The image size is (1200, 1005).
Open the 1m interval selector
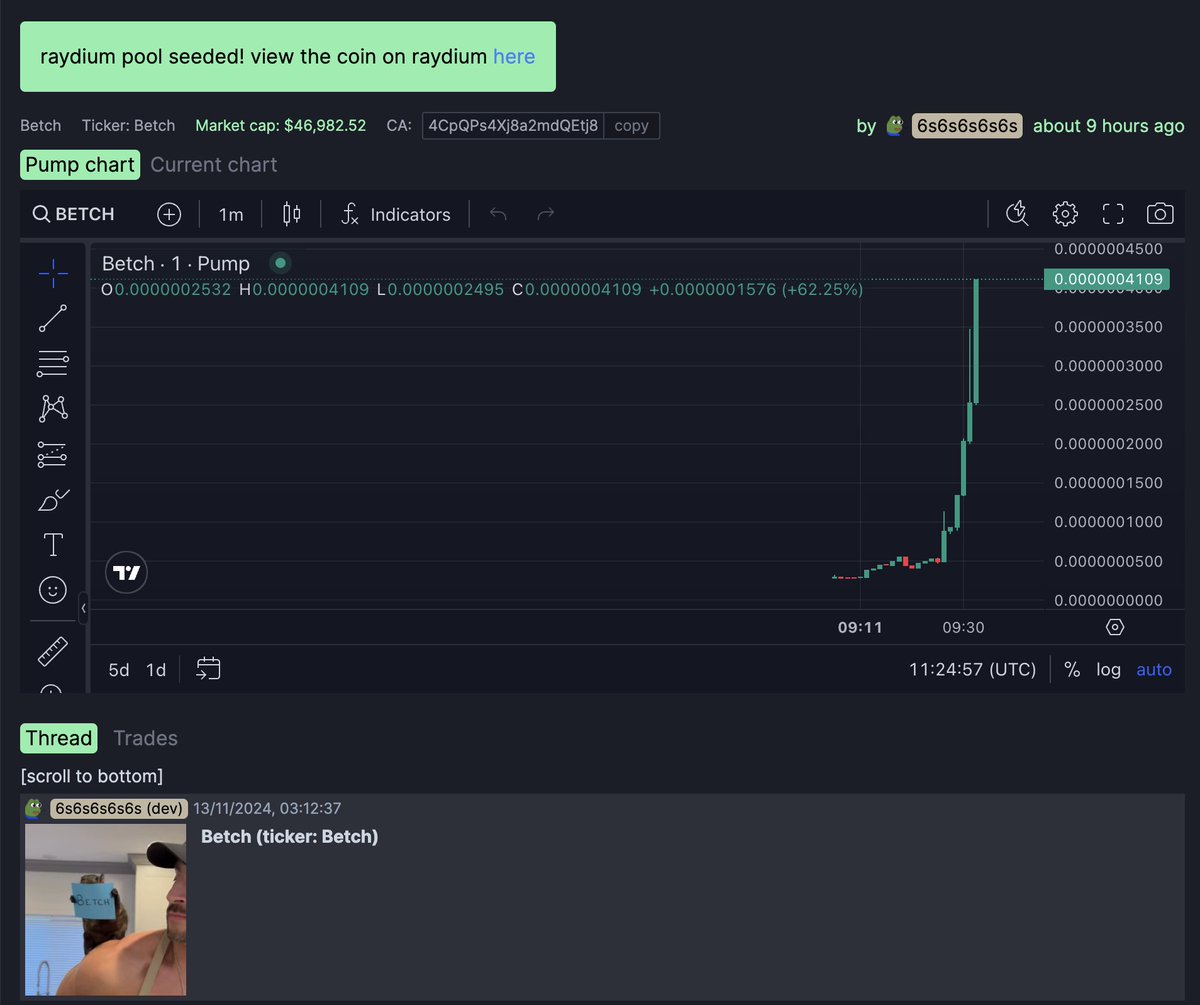231,214
